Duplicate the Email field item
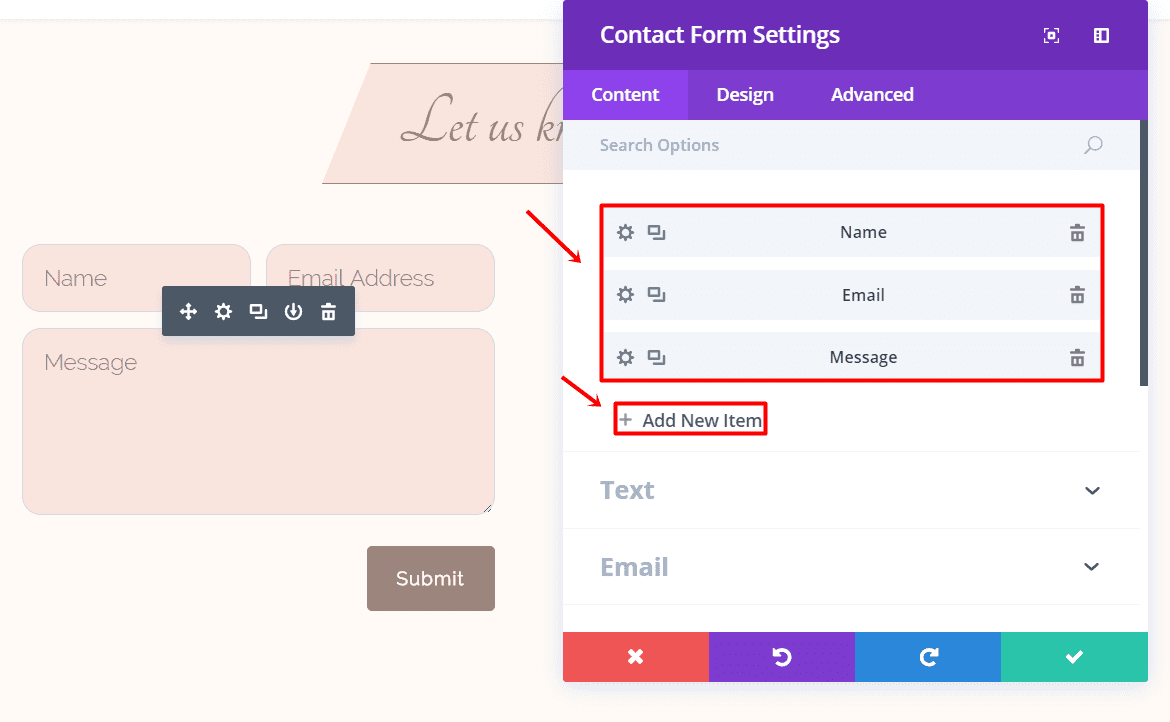This screenshot has height=722, width=1170. pos(656,295)
